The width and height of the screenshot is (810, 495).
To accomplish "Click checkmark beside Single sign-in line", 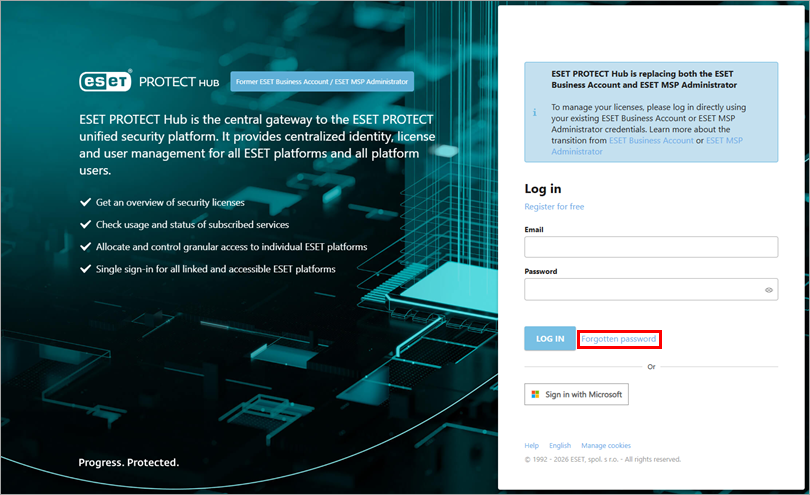I will [x=85, y=269].
